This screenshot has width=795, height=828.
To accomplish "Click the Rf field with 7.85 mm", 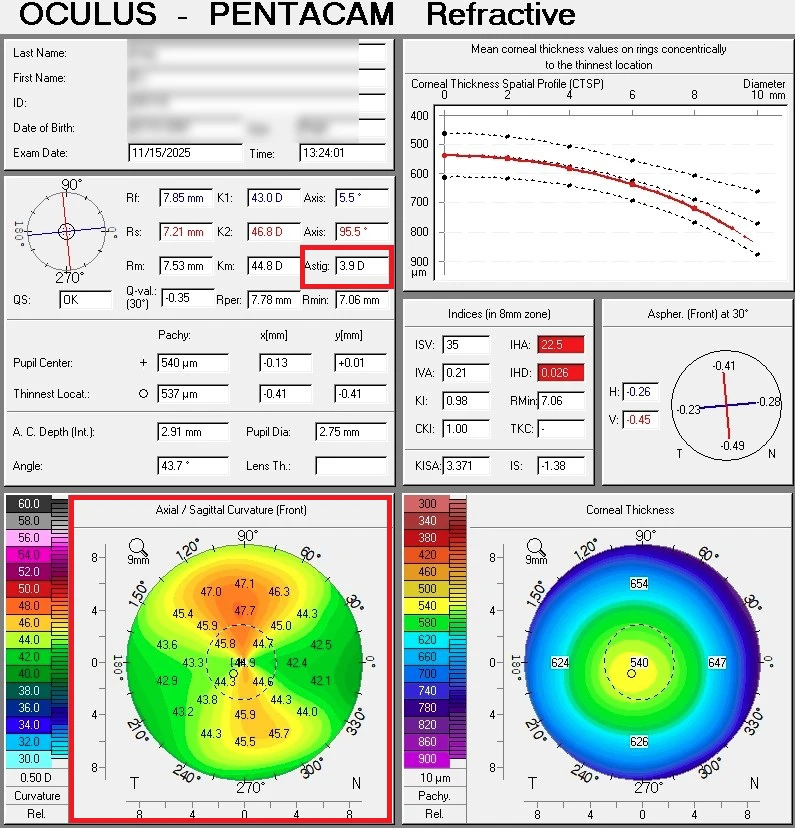I will pyautogui.click(x=186, y=198).
